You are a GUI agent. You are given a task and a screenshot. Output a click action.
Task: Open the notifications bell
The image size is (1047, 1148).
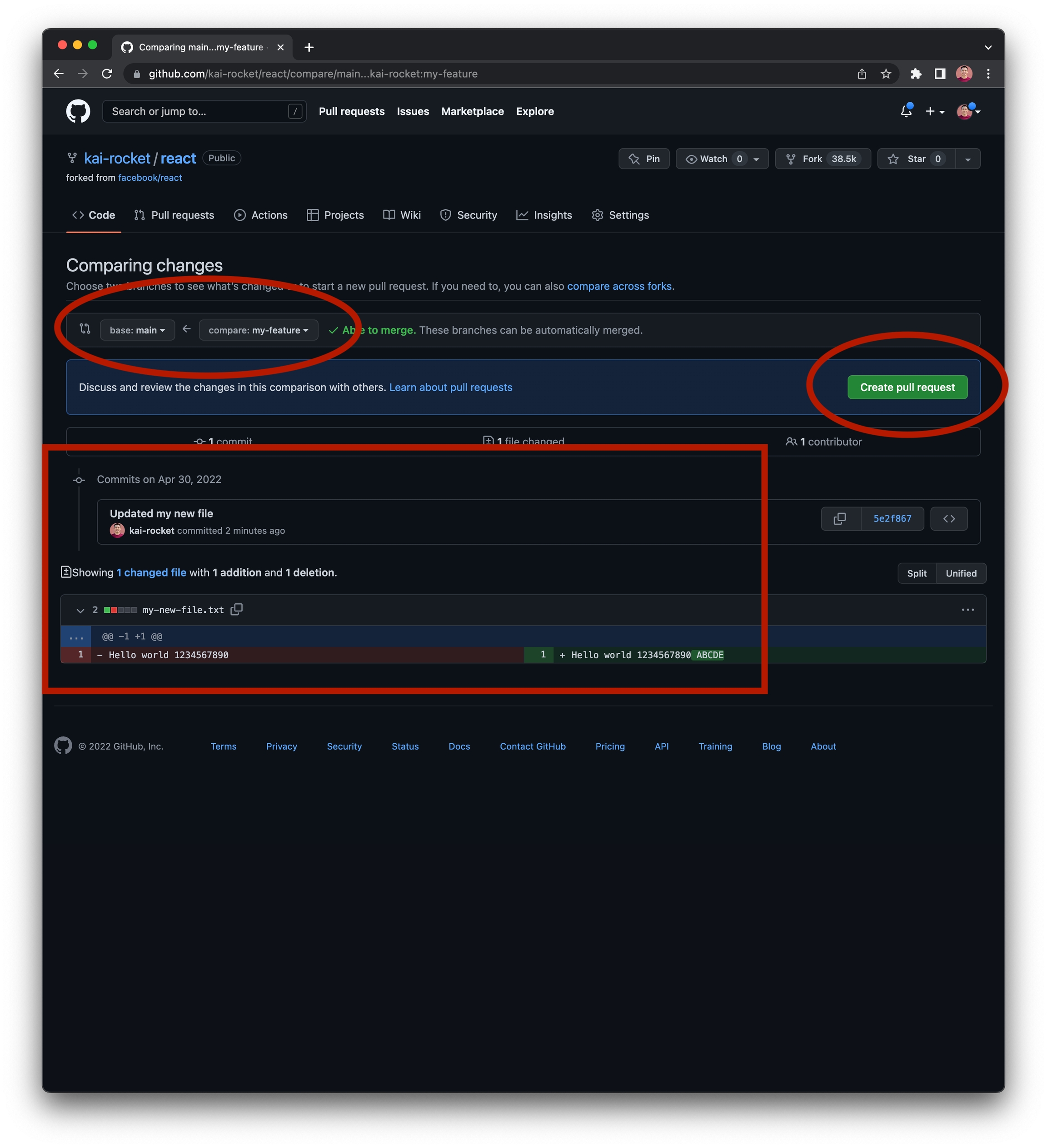pyautogui.click(x=906, y=112)
